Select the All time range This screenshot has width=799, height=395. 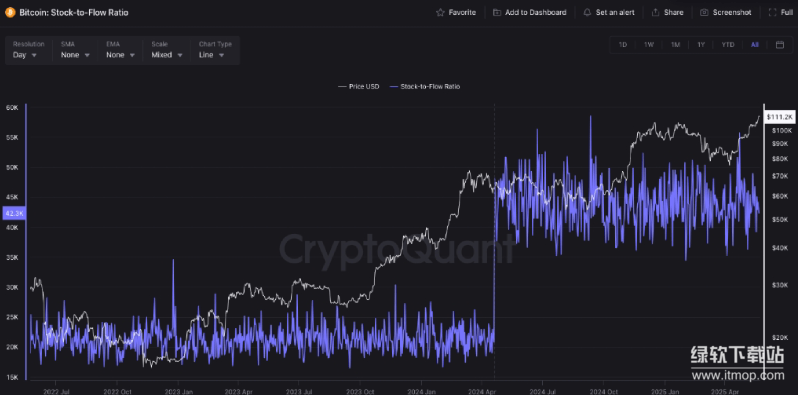[755, 45]
